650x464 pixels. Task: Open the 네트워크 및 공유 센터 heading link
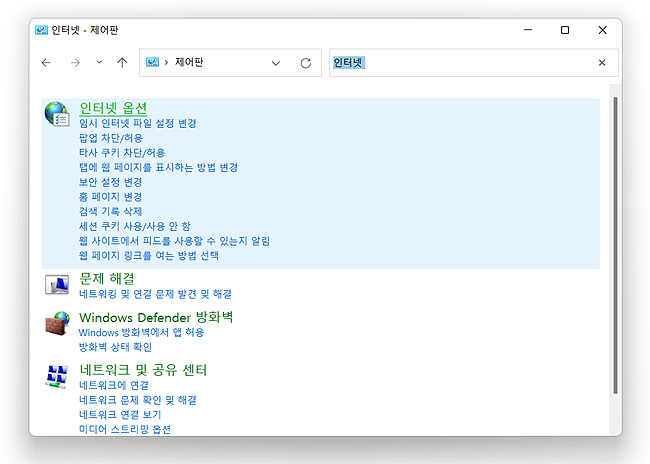point(143,370)
